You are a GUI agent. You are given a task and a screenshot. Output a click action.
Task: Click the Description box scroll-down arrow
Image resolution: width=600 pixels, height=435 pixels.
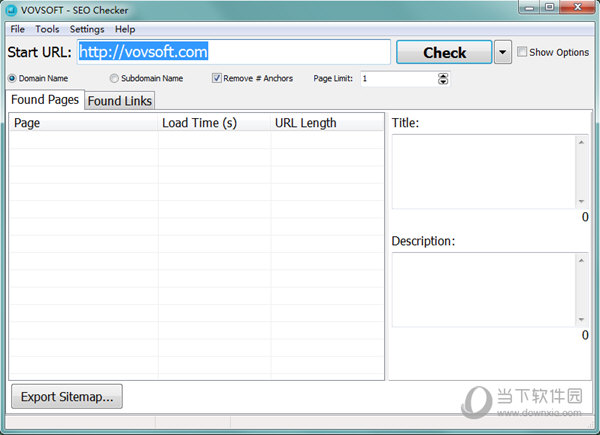click(581, 319)
